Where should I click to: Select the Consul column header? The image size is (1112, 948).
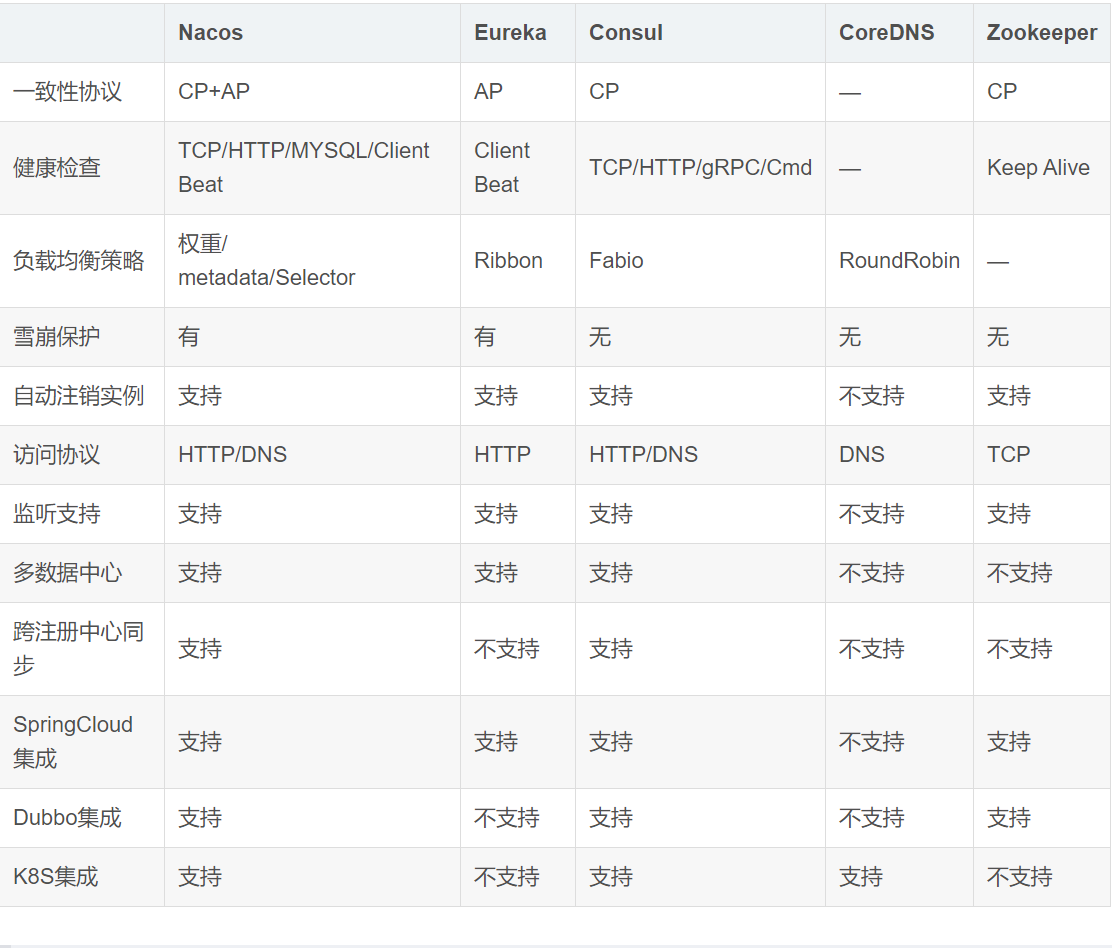coord(626,33)
